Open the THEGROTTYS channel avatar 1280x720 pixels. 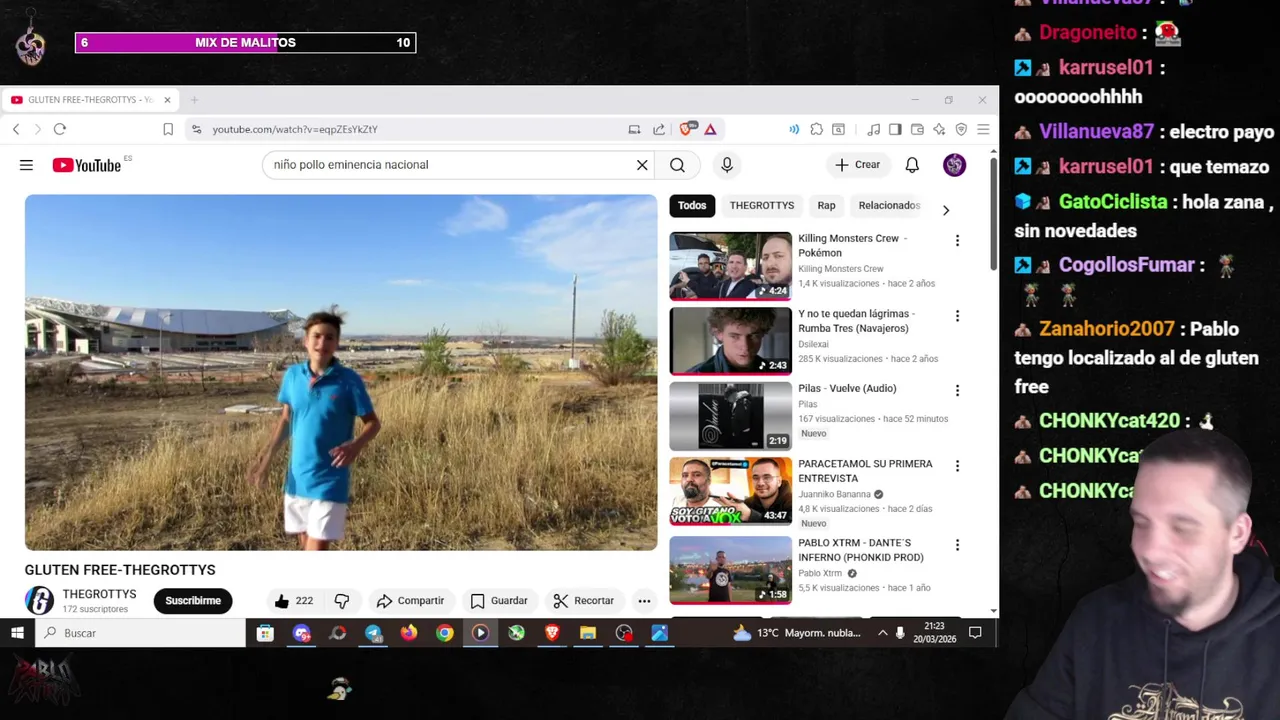(39, 600)
